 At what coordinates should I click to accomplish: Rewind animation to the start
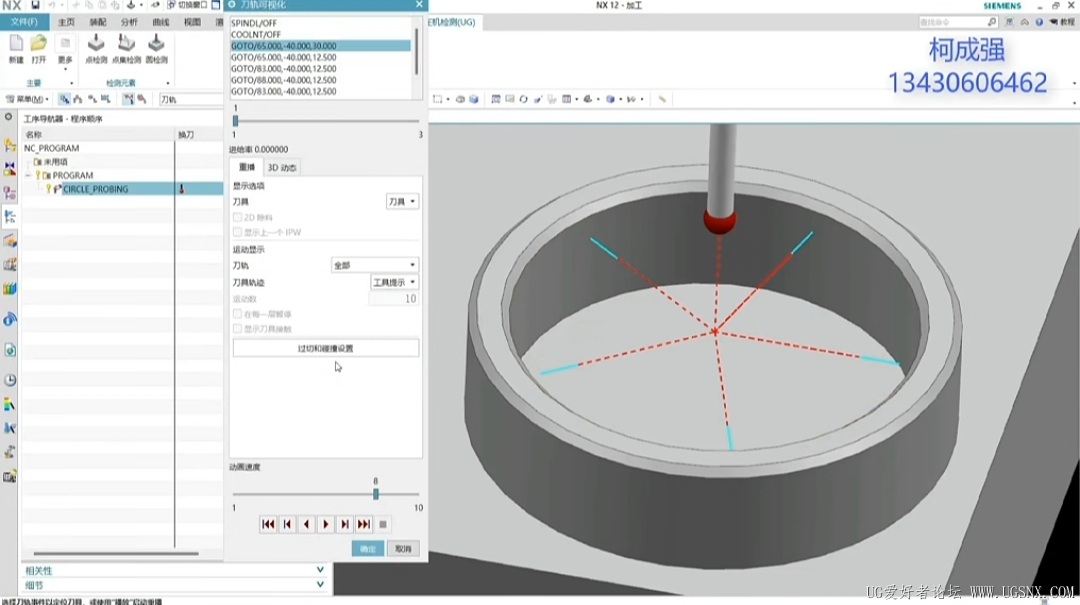[268, 524]
